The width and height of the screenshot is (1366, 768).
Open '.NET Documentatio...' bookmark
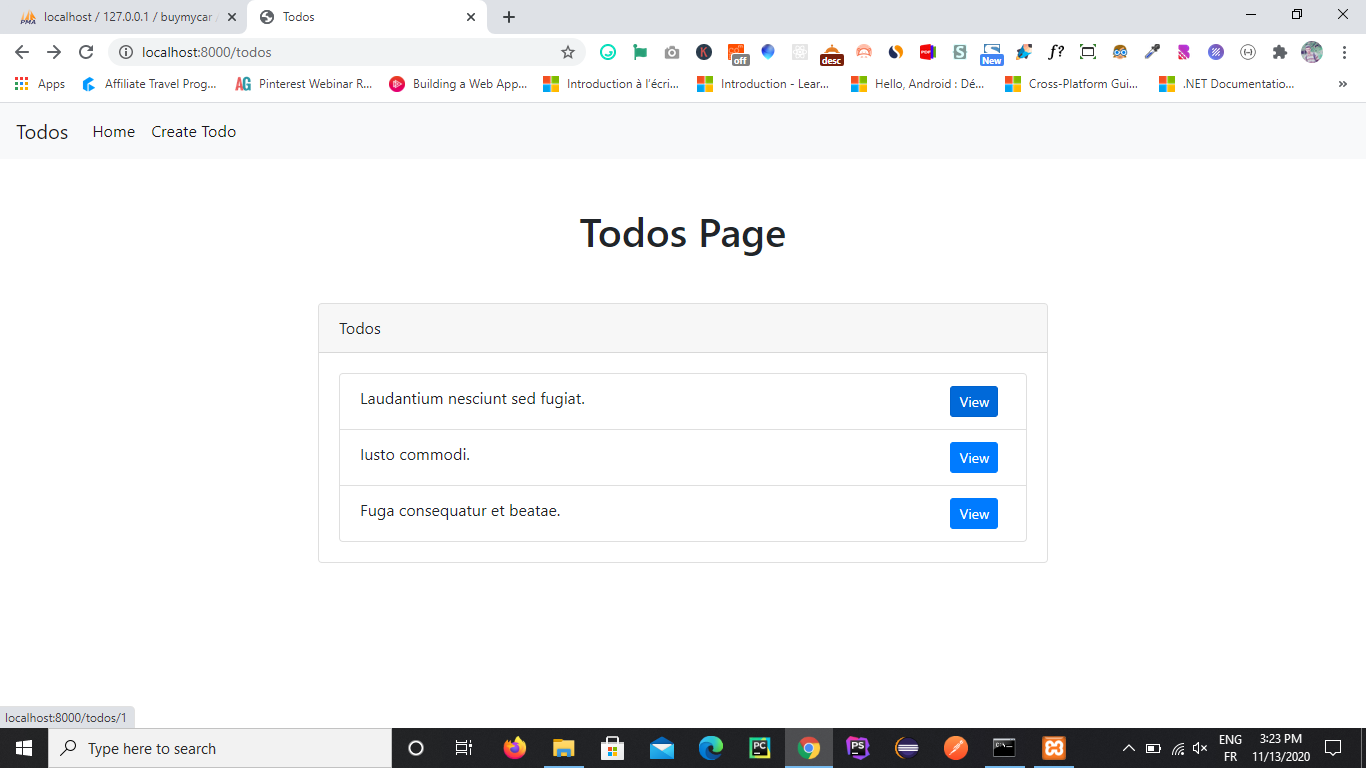(x=1228, y=84)
